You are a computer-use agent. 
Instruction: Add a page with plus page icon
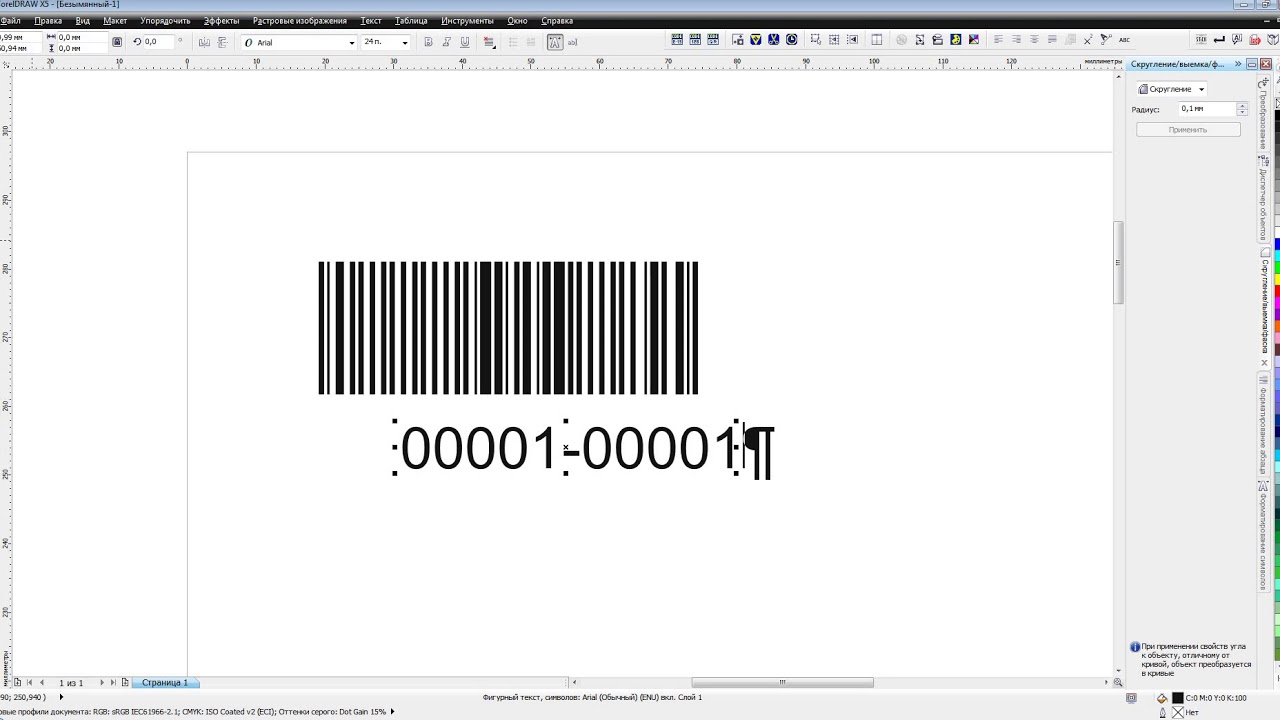tap(125, 683)
